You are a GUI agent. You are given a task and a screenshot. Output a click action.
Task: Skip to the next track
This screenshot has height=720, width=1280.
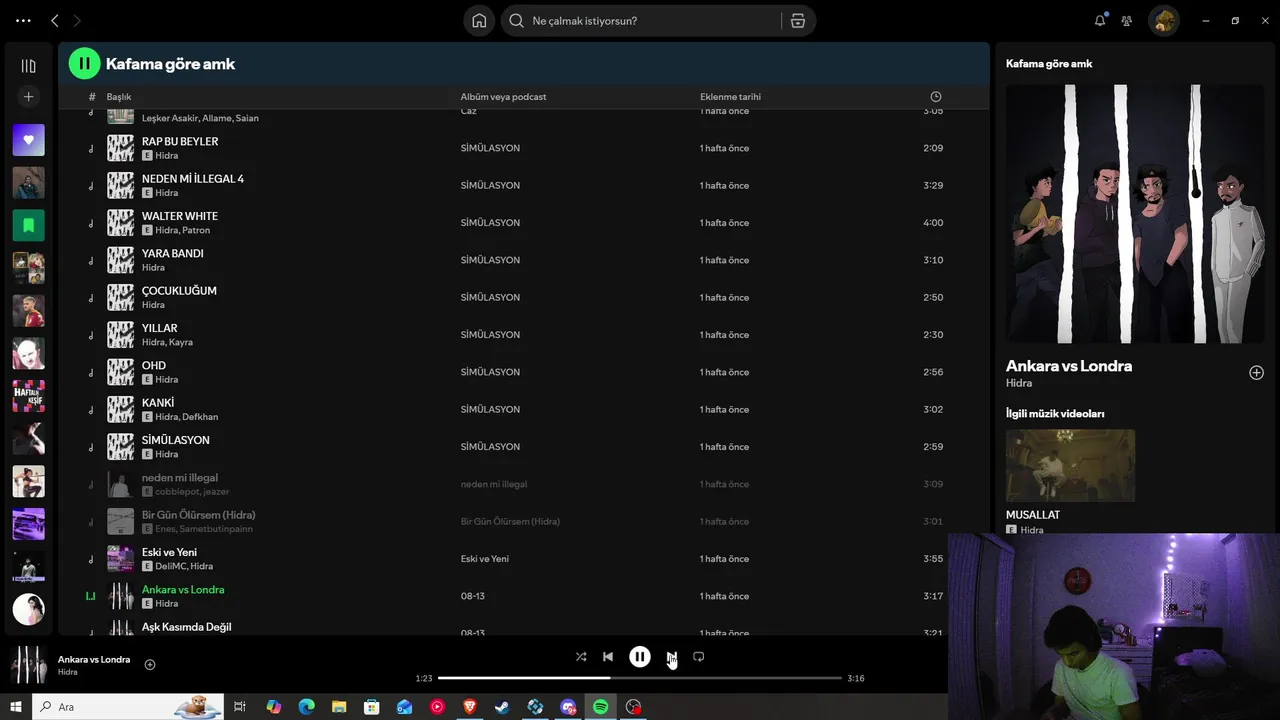[x=672, y=657]
